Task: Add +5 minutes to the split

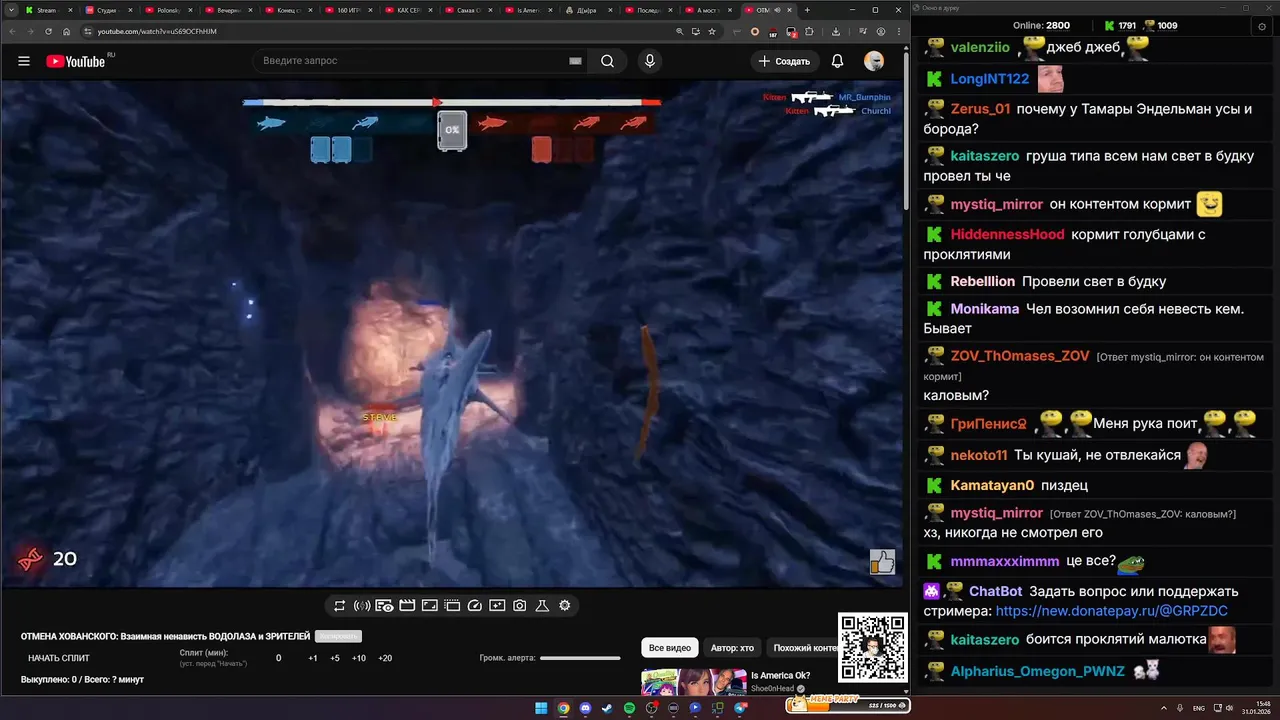Action: tap(335, 658)
